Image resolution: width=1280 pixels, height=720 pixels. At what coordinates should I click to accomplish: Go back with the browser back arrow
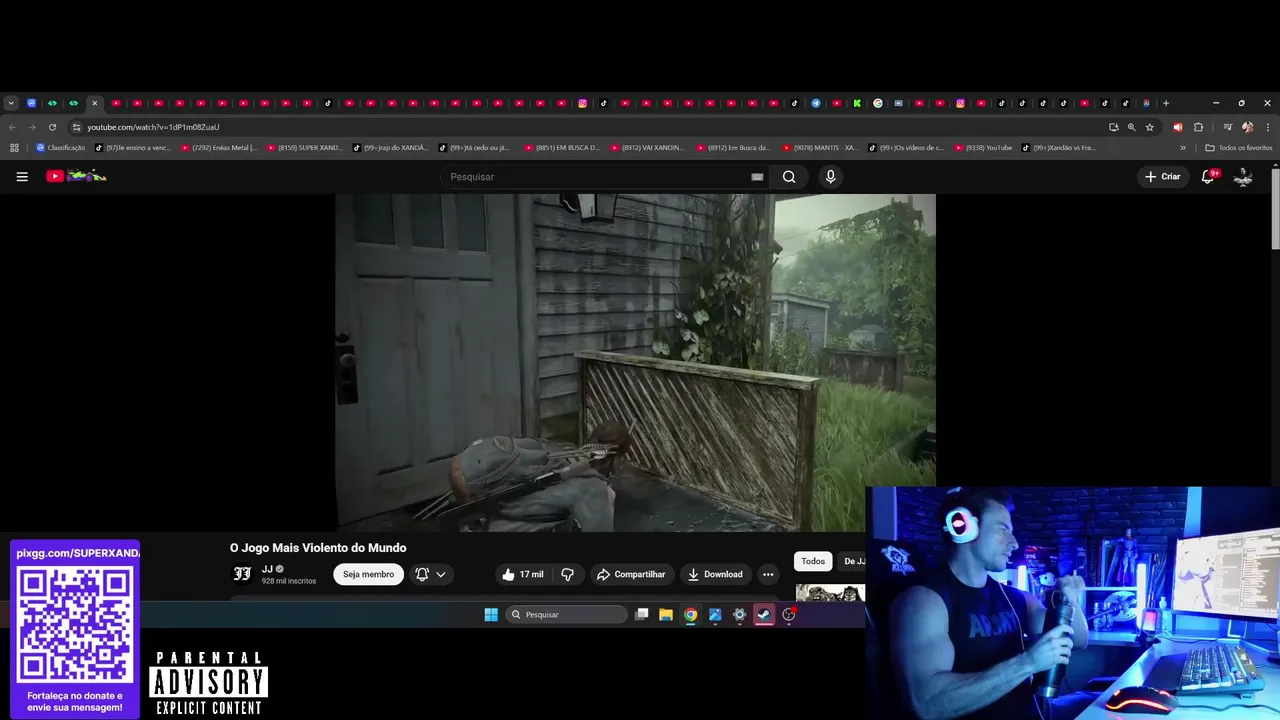pyautogui.click(x=12, y=127)
